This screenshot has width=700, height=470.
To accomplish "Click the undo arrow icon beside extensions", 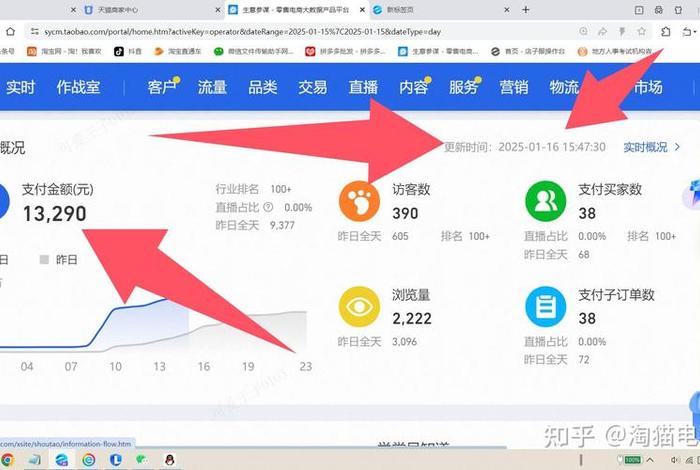I will (687, 32).
